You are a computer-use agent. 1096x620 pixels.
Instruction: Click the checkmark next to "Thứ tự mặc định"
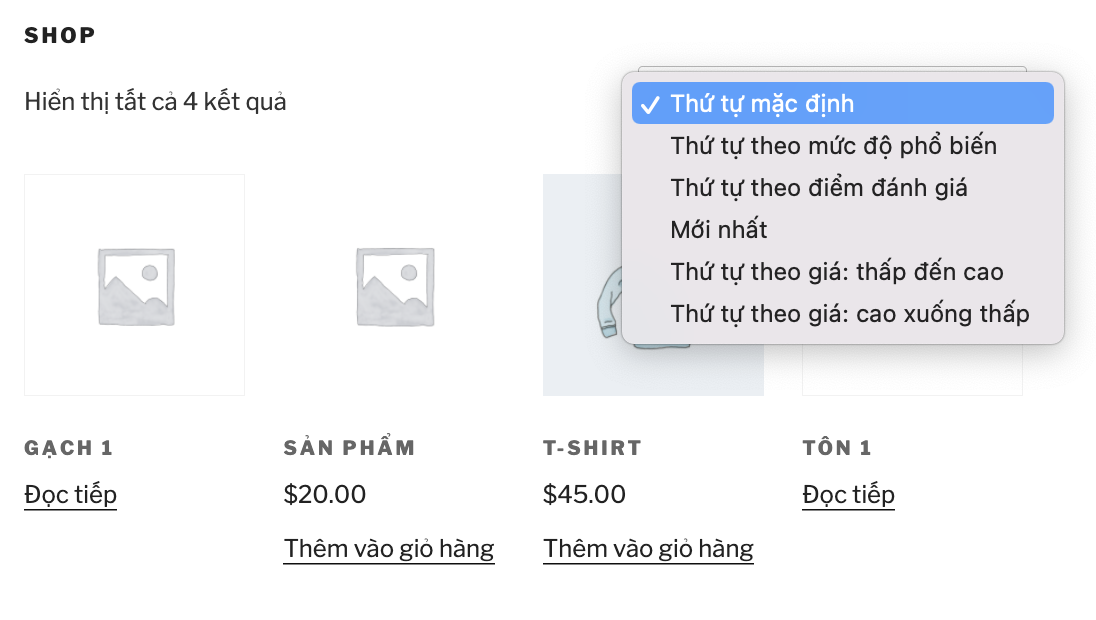651,102
